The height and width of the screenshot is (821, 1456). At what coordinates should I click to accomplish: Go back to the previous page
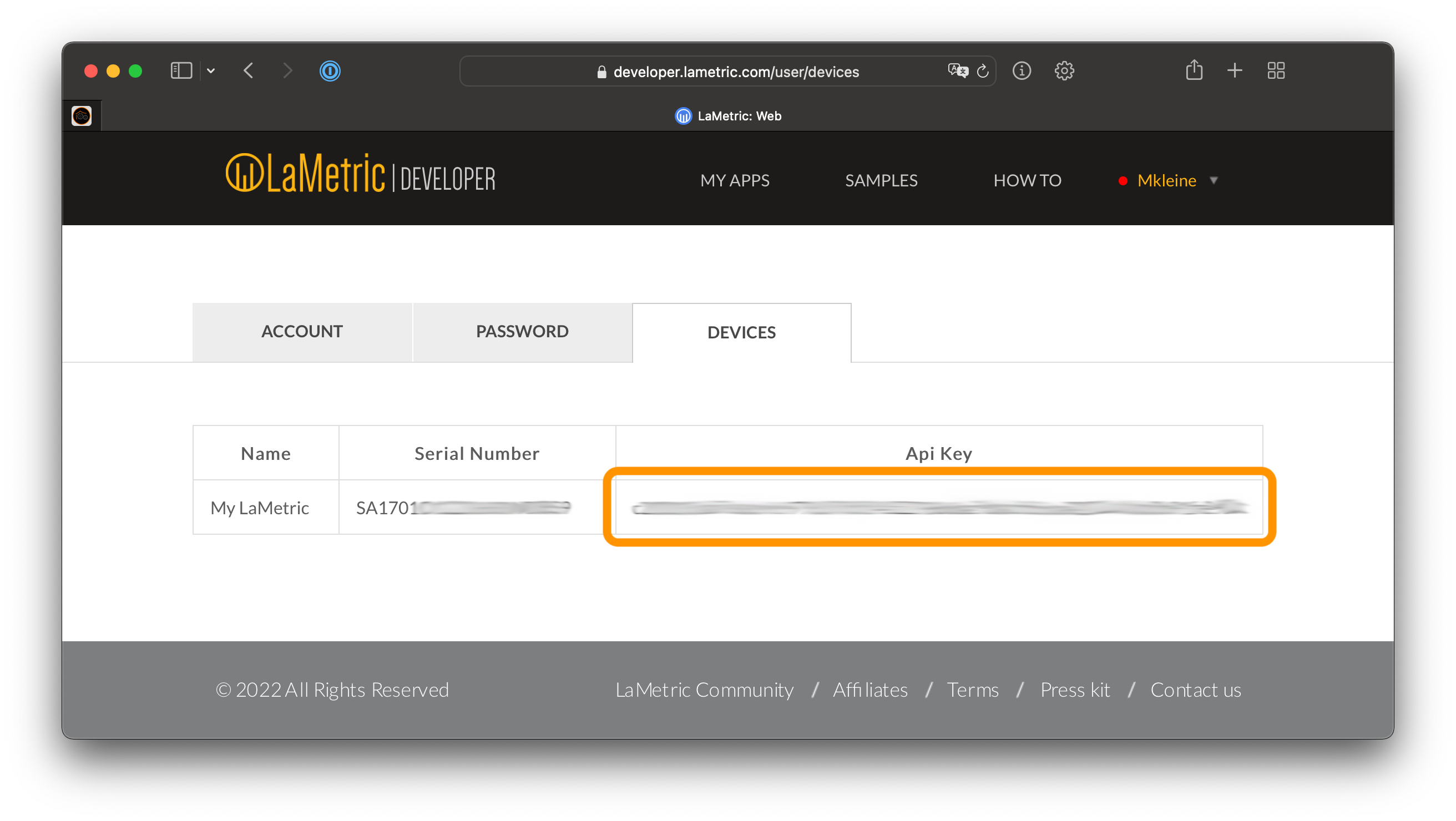[x=248, y=70]
